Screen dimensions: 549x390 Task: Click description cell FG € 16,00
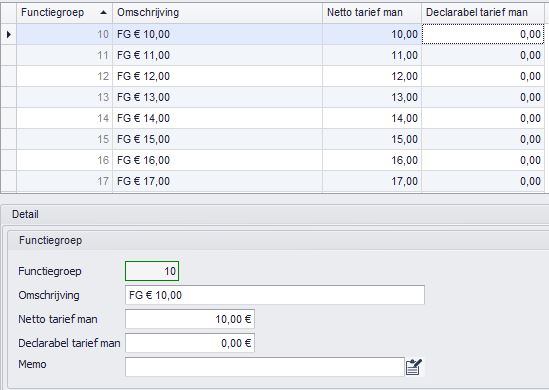coord(217,160)
